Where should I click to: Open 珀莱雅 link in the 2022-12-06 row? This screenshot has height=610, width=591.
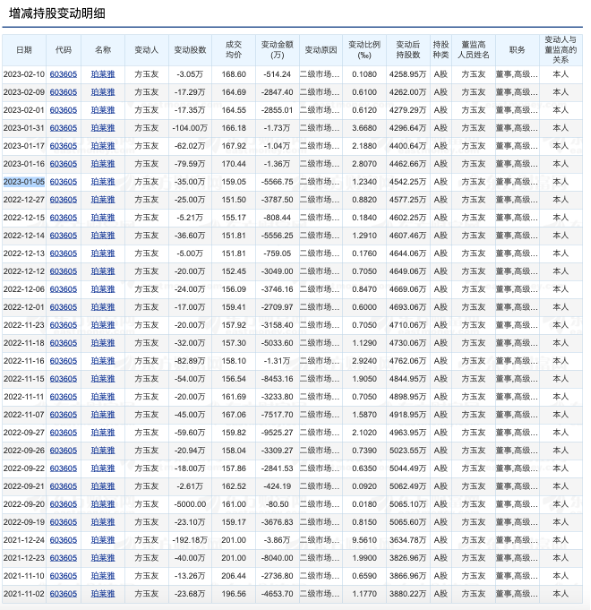point(103,289)
